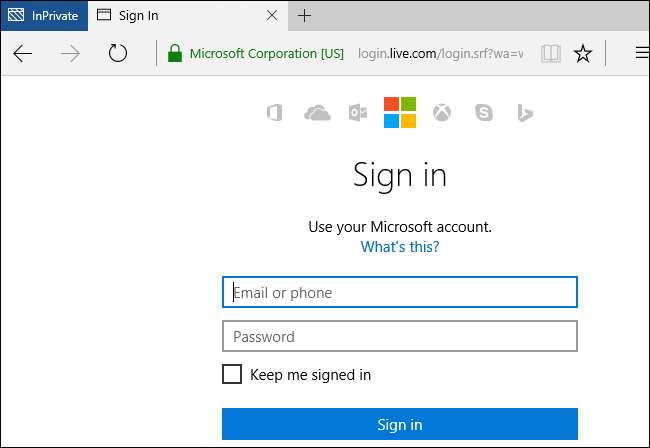Click Microsoft Corporation [US] certificate label
650x448 pixels.
click(267, 53)
